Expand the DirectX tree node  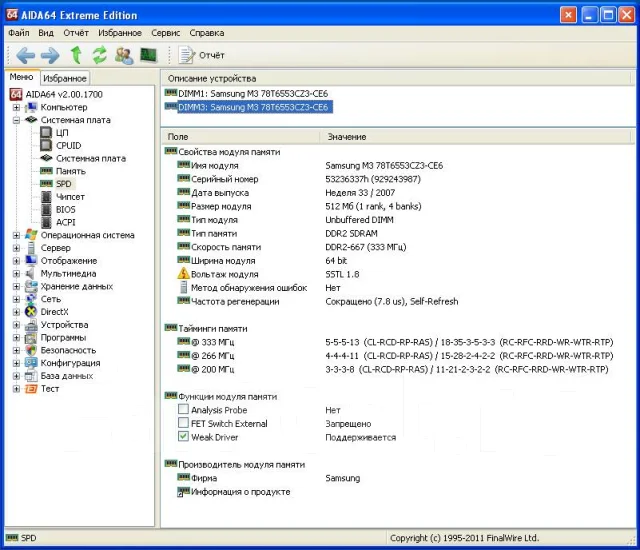click(16, 312)
